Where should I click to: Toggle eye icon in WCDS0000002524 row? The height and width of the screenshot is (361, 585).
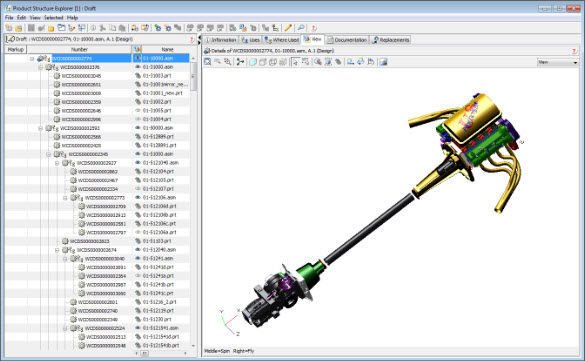click(138, 328)
